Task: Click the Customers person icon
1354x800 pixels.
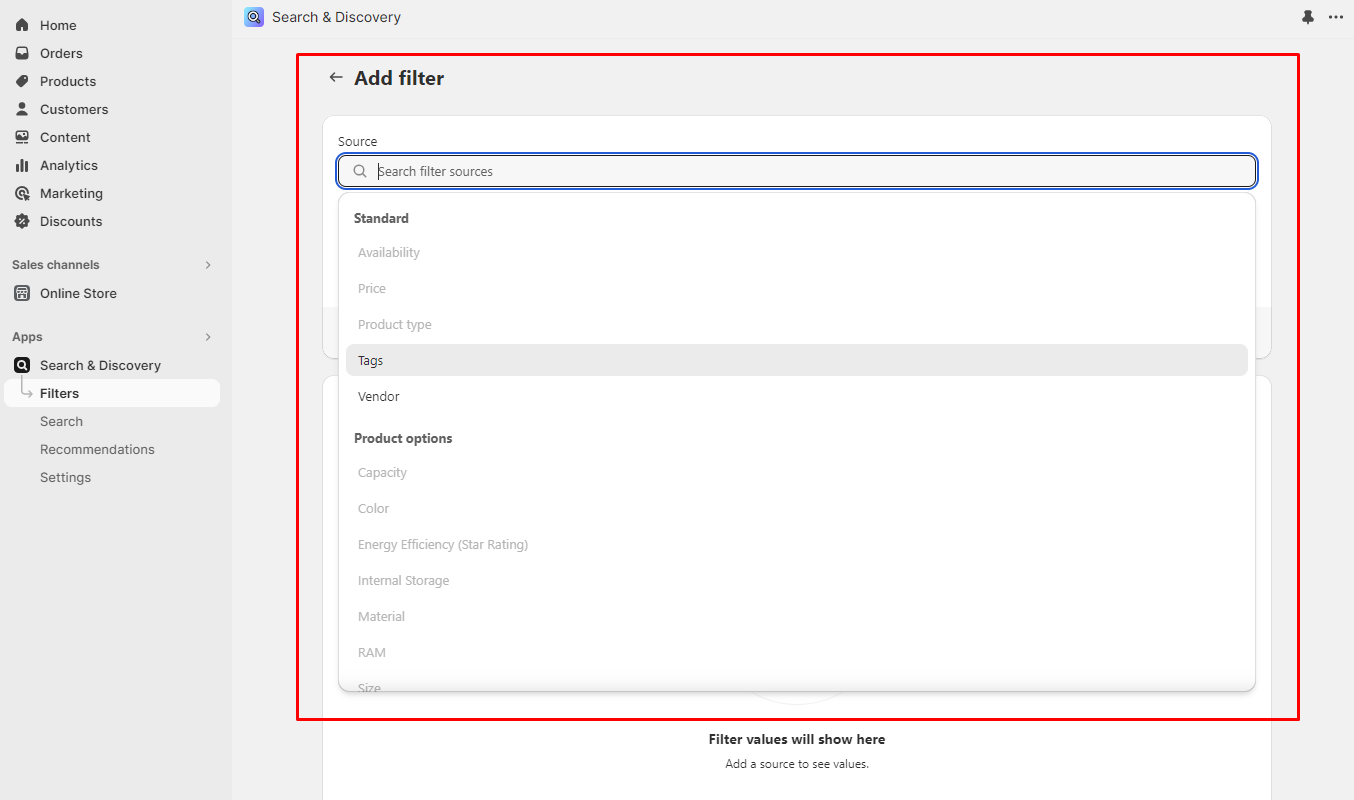Action: (22, 109)
